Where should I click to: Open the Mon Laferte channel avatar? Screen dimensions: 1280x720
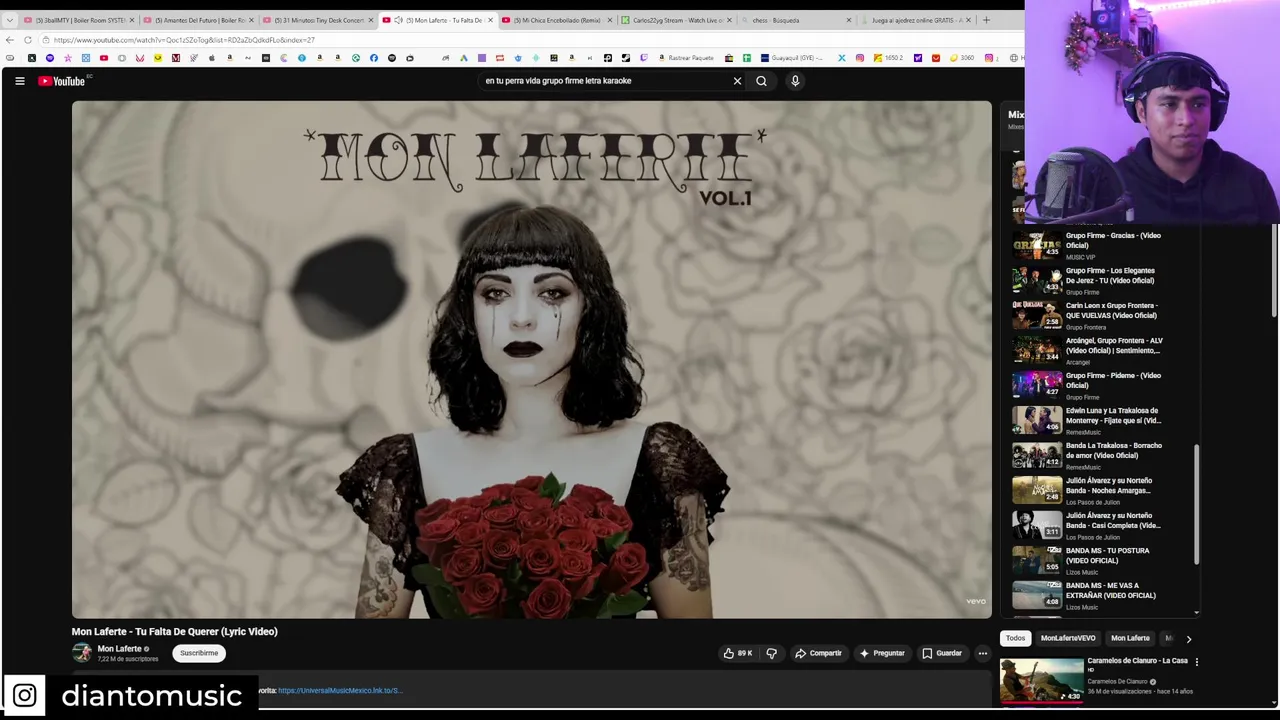click(x=82, y=653)
